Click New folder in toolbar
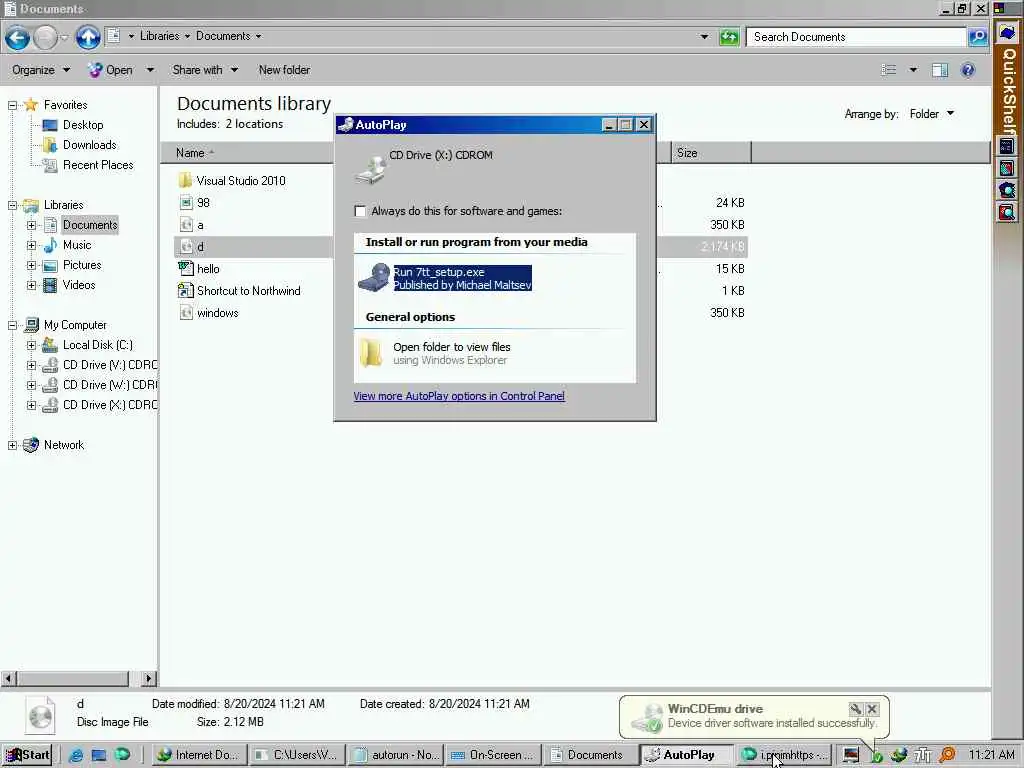This screenshot has height=768, width=1024. 284,70
